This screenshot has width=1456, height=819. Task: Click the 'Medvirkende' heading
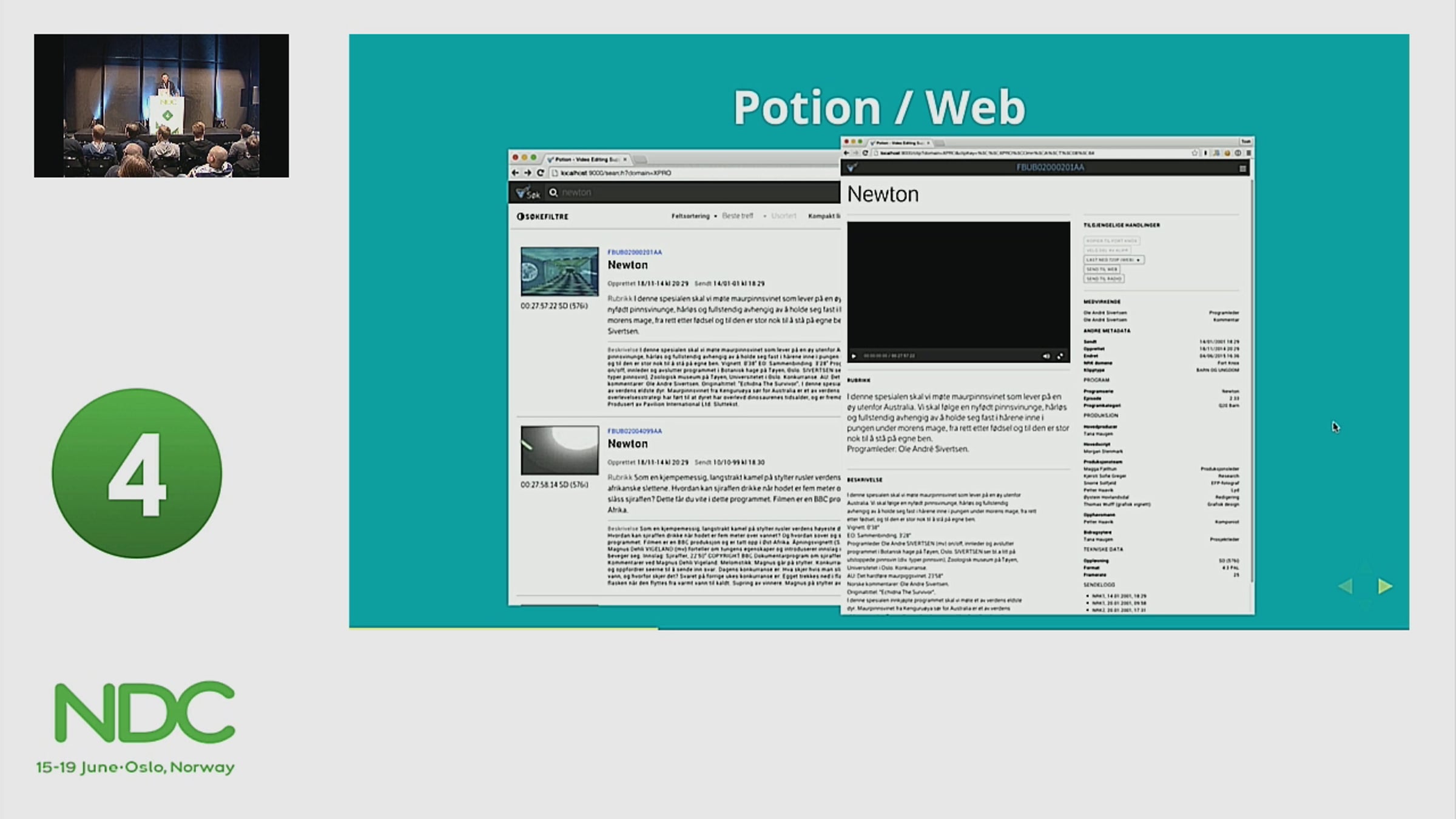(1102, 302)
